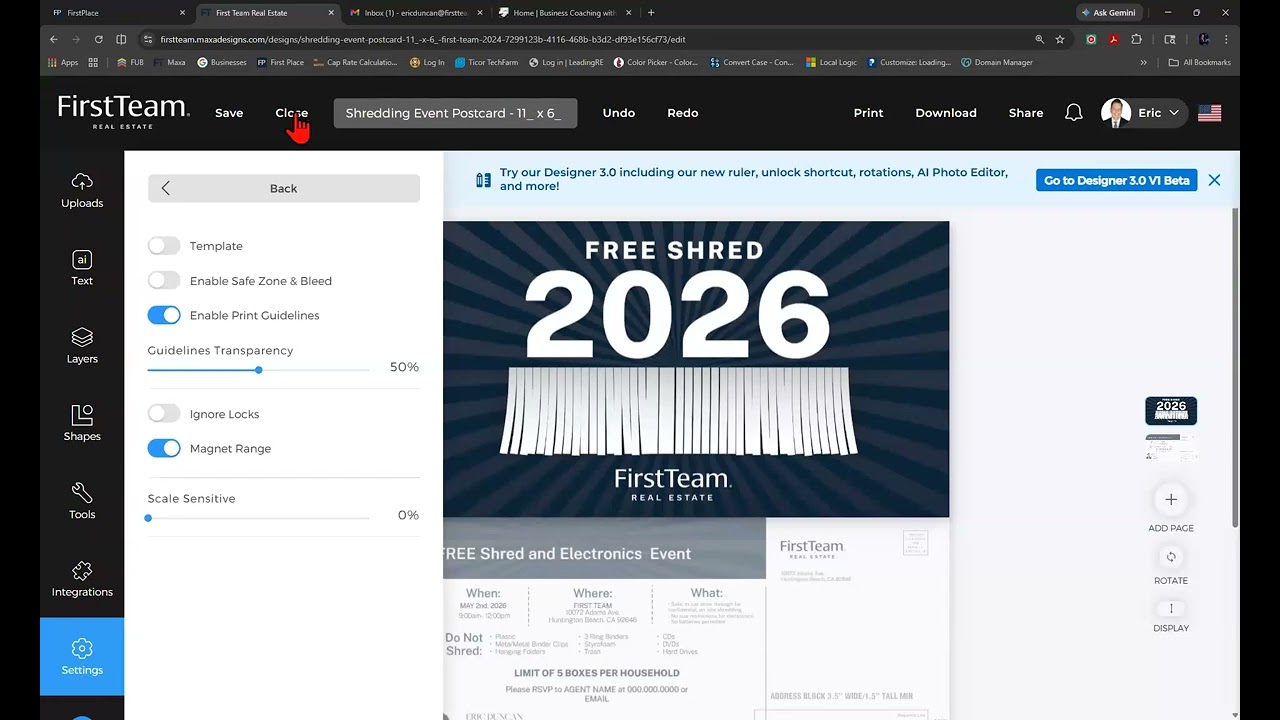
Task: Open the Chrome three-dot menu
Action: 1226,39
